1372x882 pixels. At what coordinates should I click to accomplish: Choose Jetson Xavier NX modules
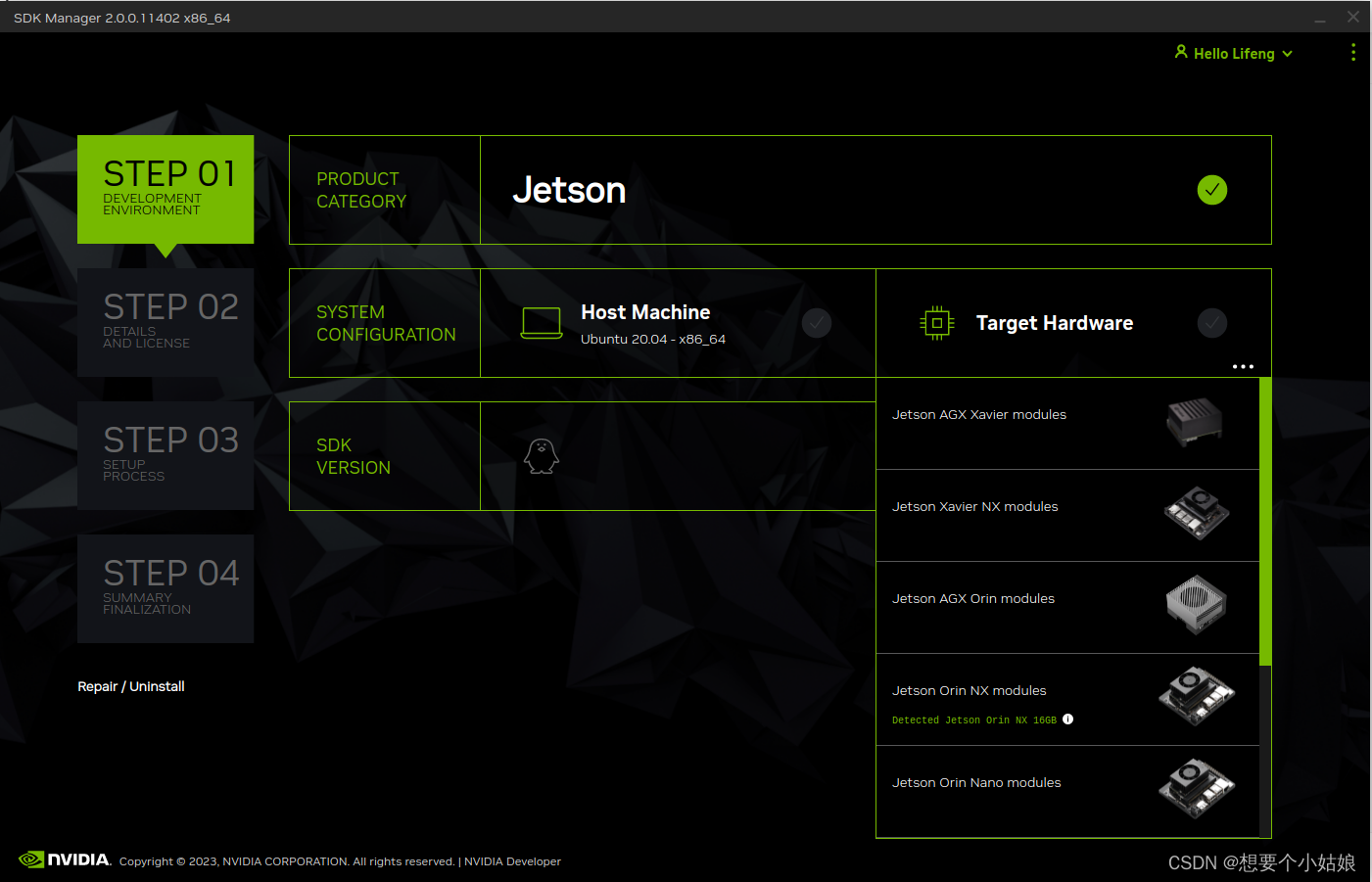pyautogui.click(x=1067, y=516)
